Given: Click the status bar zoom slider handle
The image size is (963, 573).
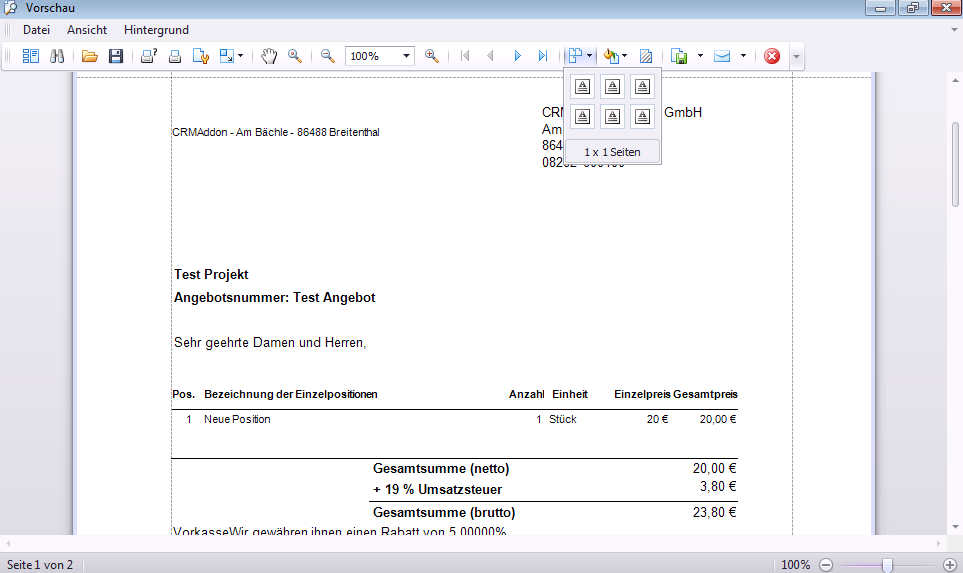Looking at the screenshot, I should pyautogui.click(x=887, y=564).
